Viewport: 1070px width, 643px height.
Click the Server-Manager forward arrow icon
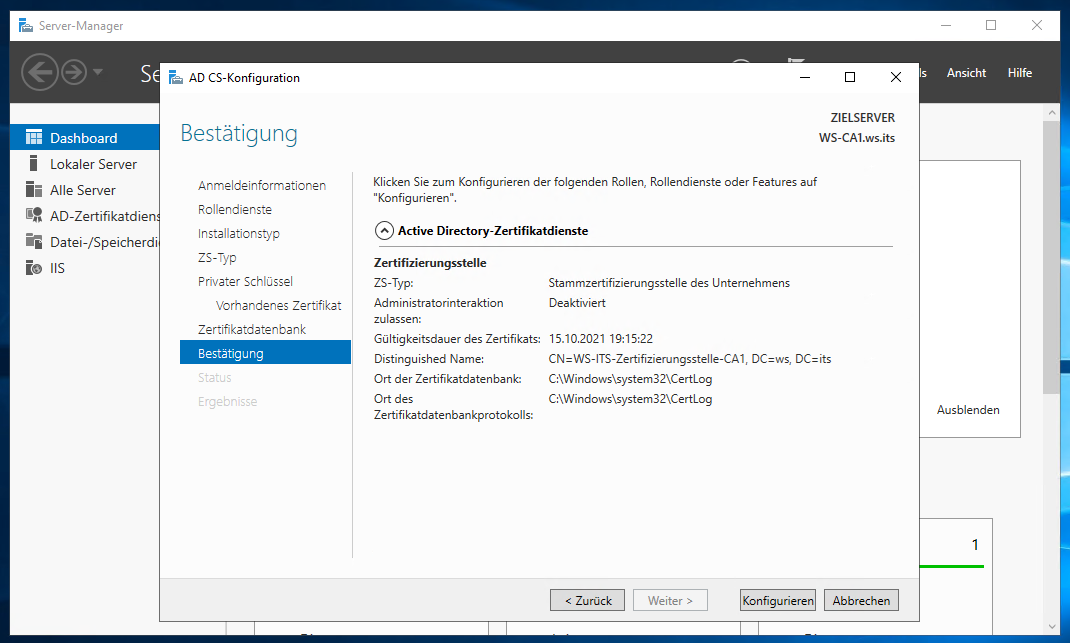(74, 72)
